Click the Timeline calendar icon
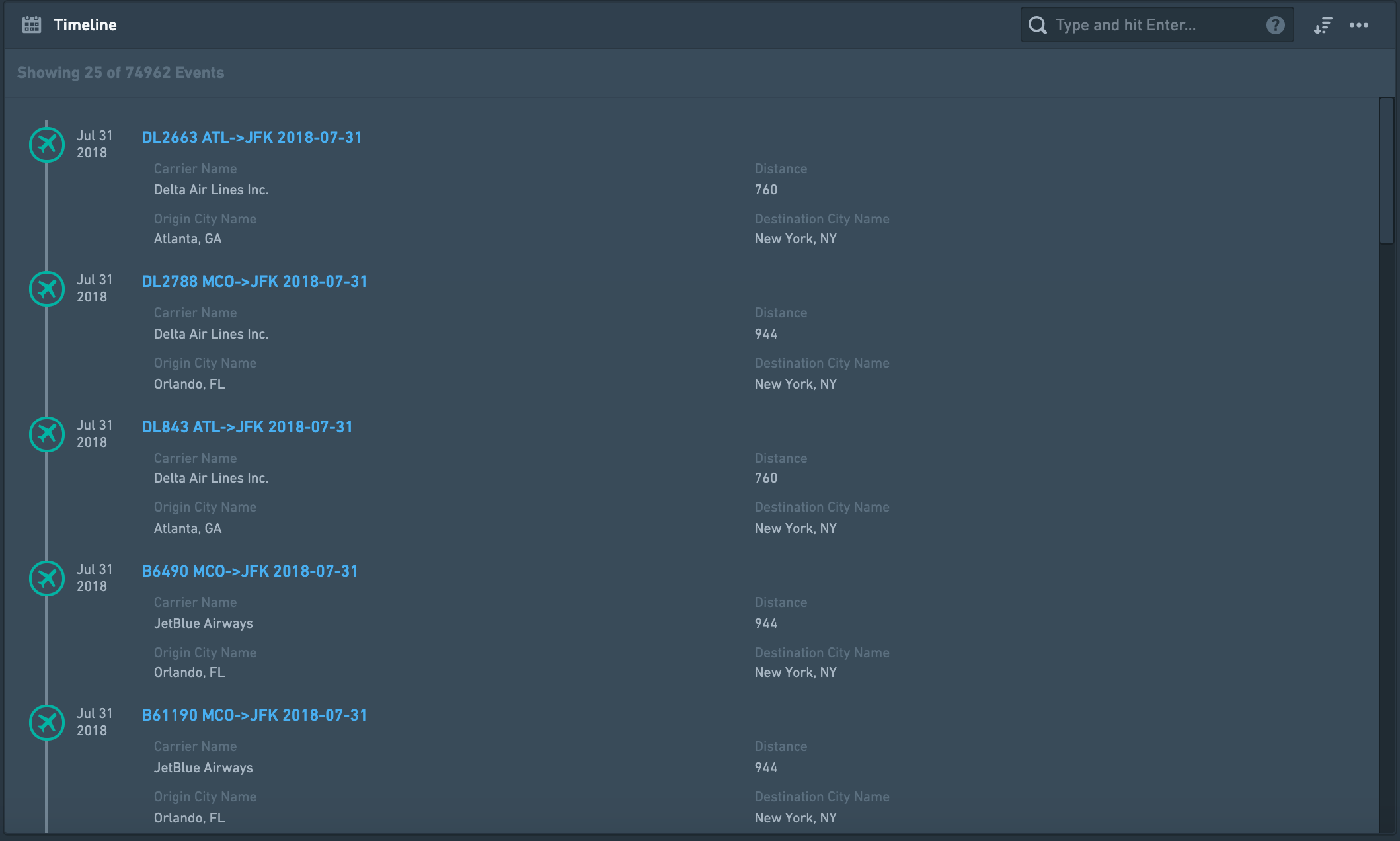1400x841 pixels. pos(32,25)
